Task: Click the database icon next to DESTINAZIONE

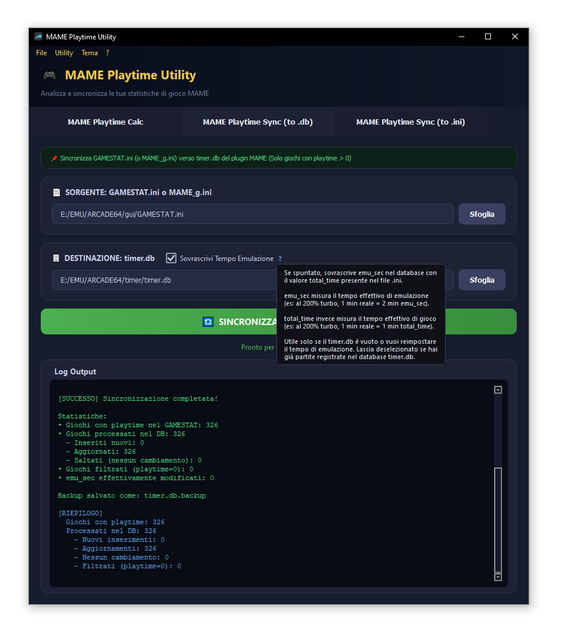Action: [x=56, y=258]
